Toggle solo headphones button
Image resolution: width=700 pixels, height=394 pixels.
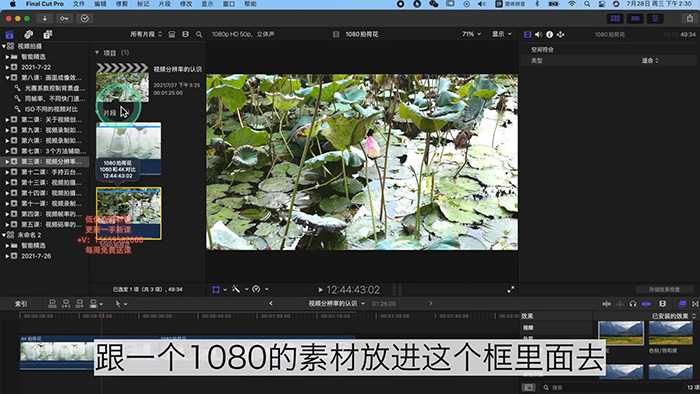pyautogui.click(x=633, y=304)
